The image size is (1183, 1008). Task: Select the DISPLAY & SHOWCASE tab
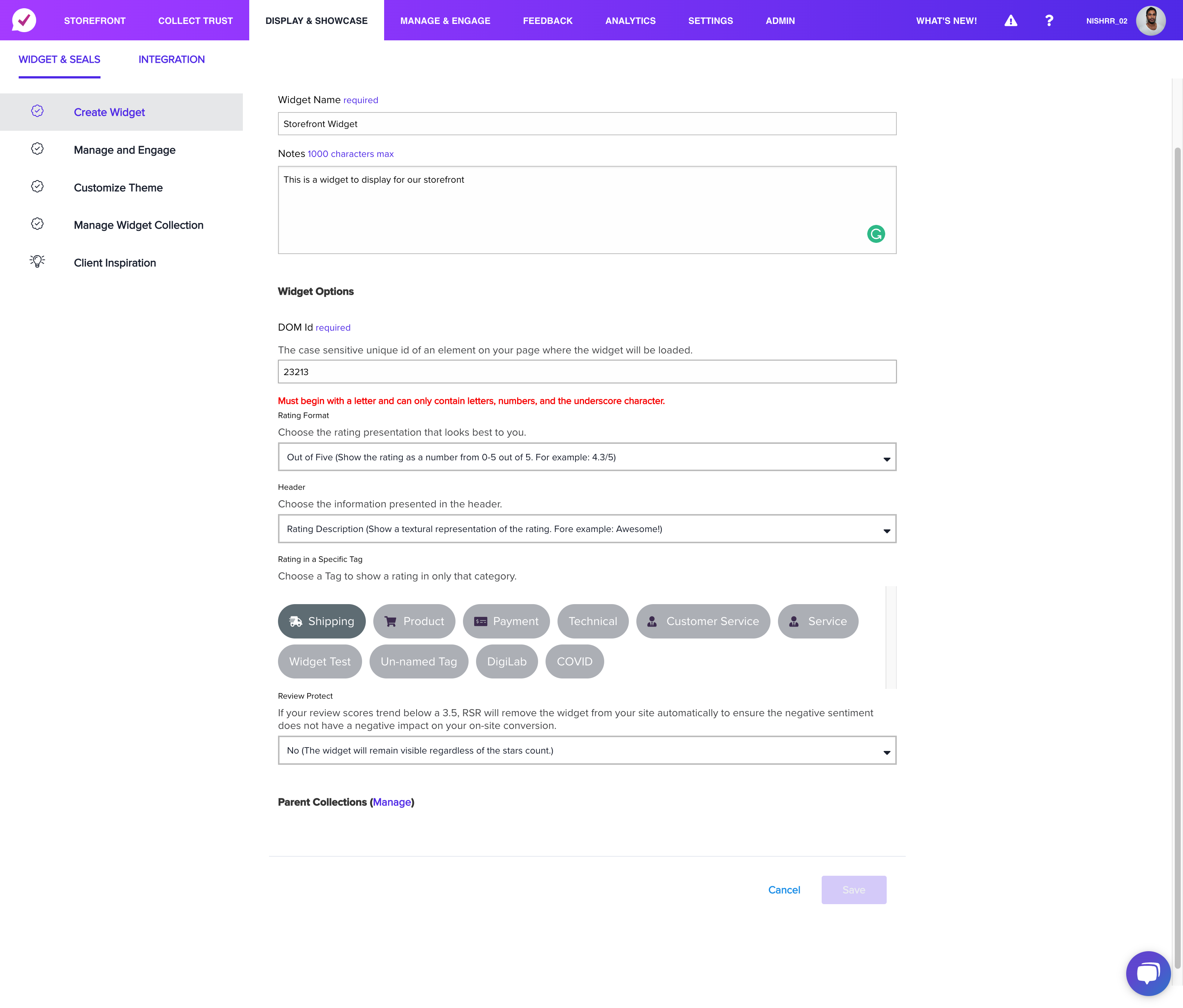pos(316,21)
